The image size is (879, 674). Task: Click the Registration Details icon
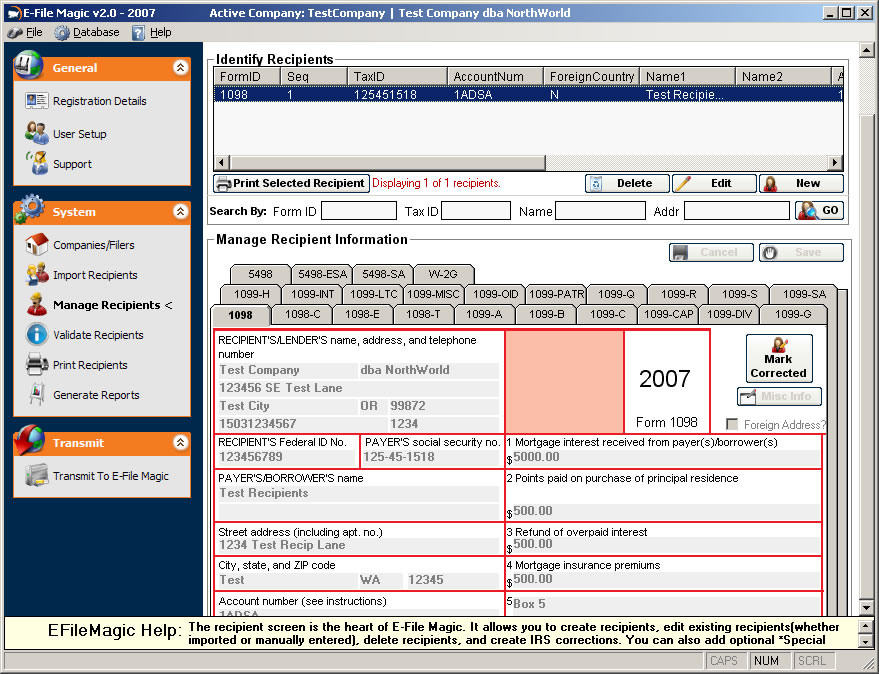(37, 101)
